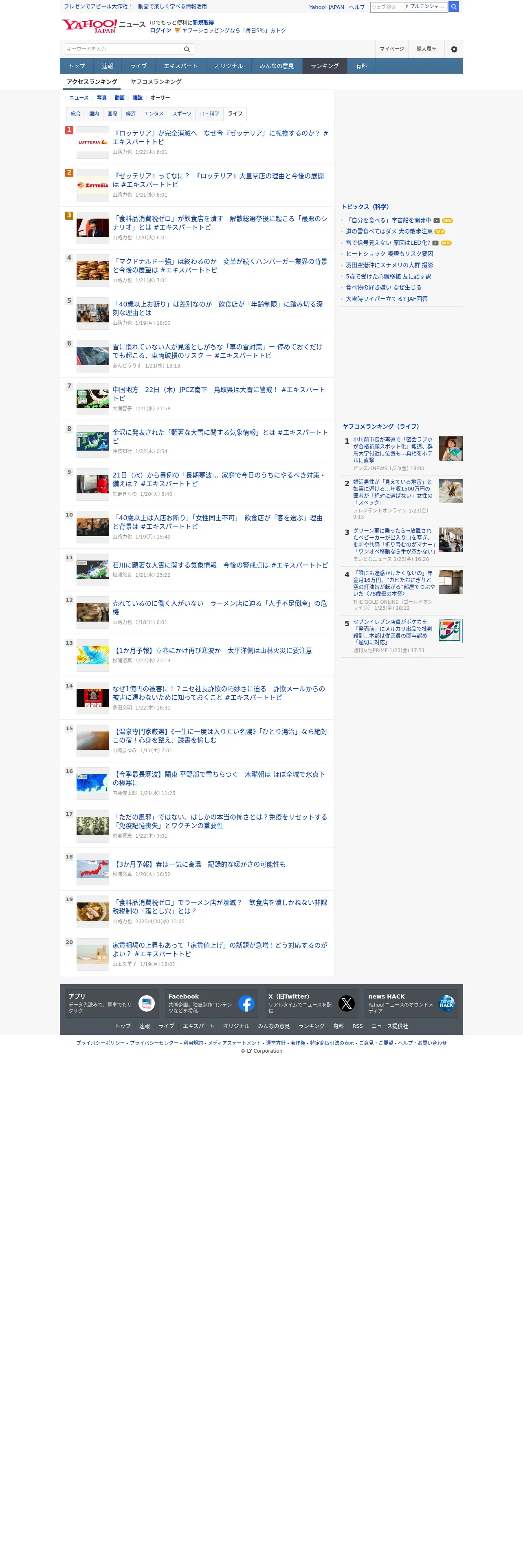
Task: Select the 国際 category tab
Action: tap(112, 114)
